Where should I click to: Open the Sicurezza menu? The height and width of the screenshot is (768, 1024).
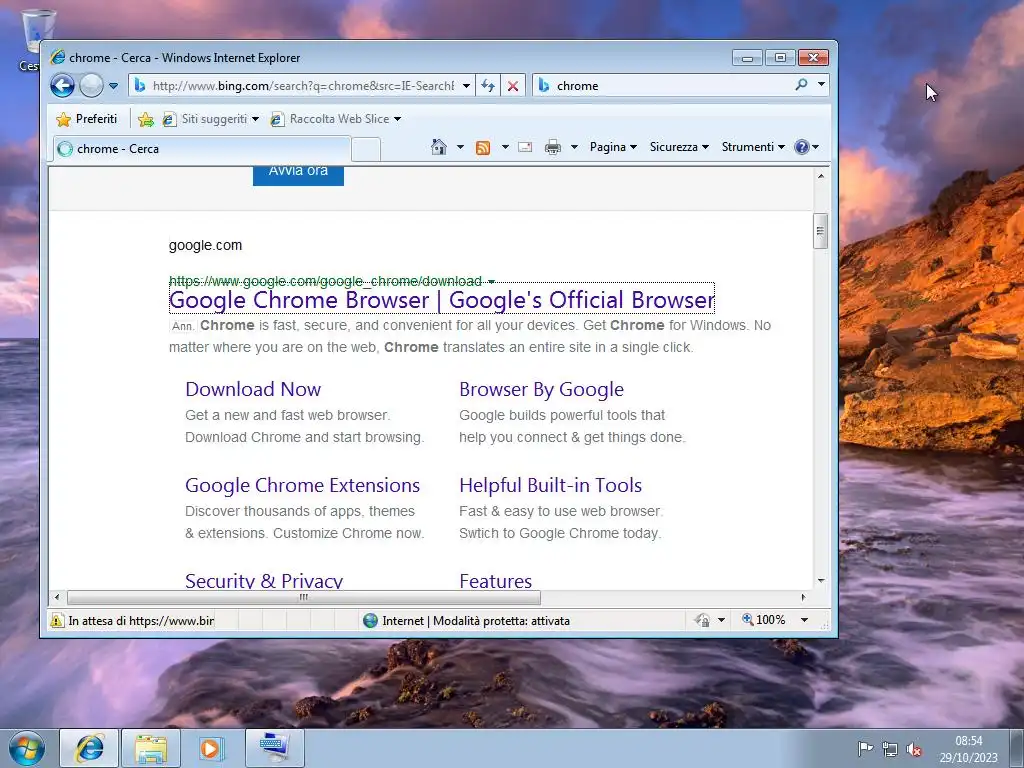point(679,147)
